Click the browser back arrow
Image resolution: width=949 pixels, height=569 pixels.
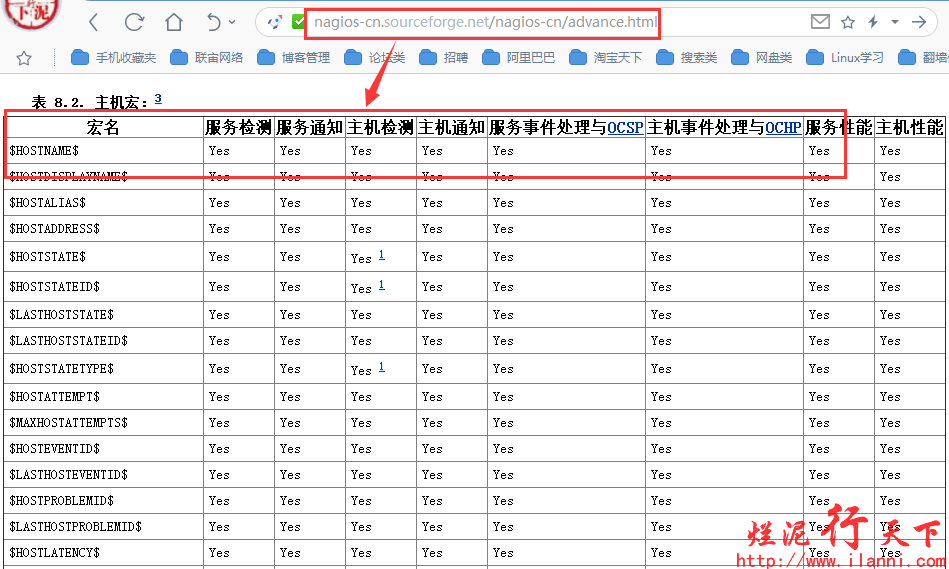(x=93, y=22)
